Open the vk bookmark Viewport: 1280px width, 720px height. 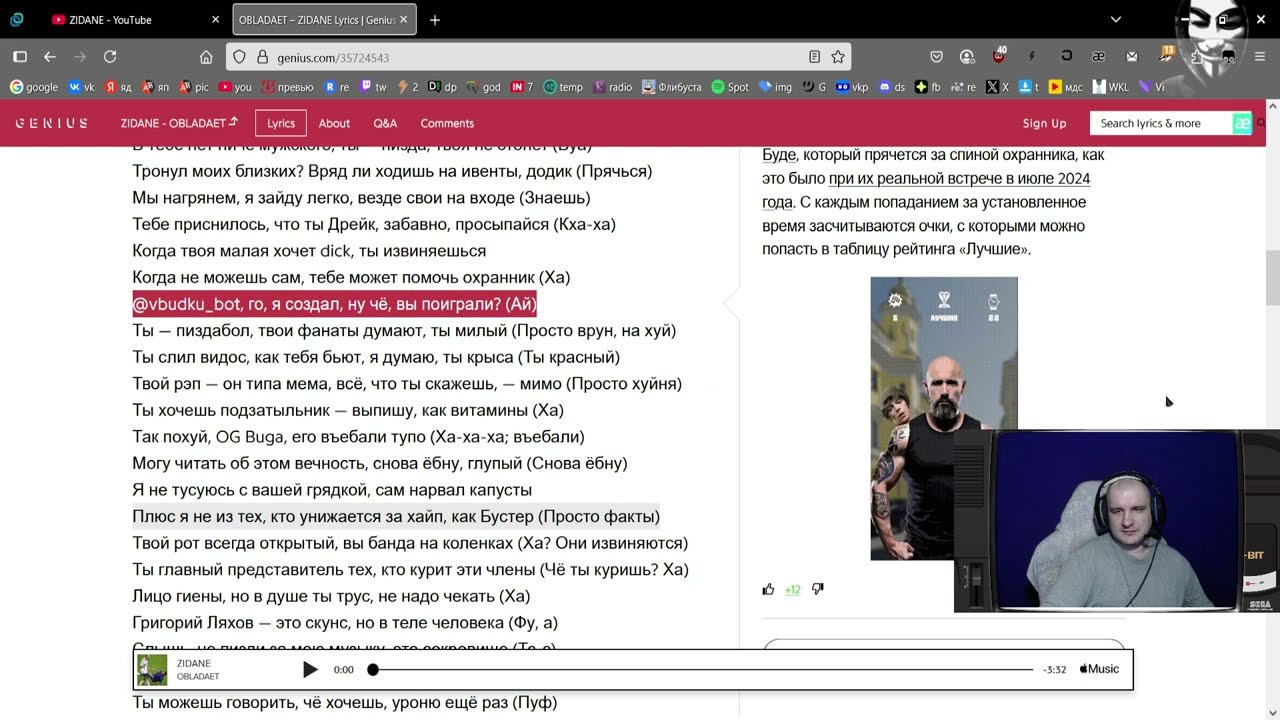coord(81,87)
